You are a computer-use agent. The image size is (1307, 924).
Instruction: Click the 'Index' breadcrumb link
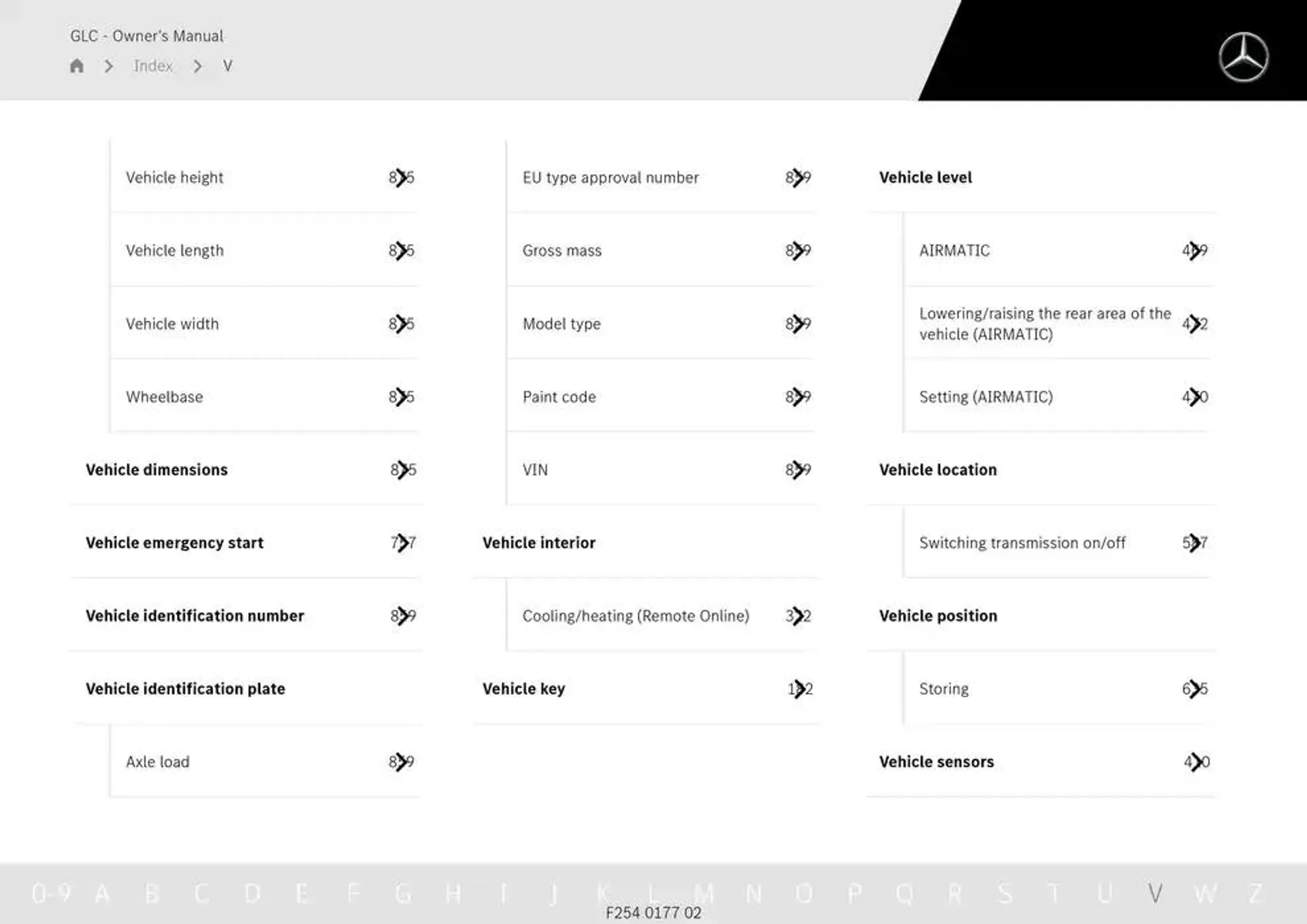(x=153, y=66)
